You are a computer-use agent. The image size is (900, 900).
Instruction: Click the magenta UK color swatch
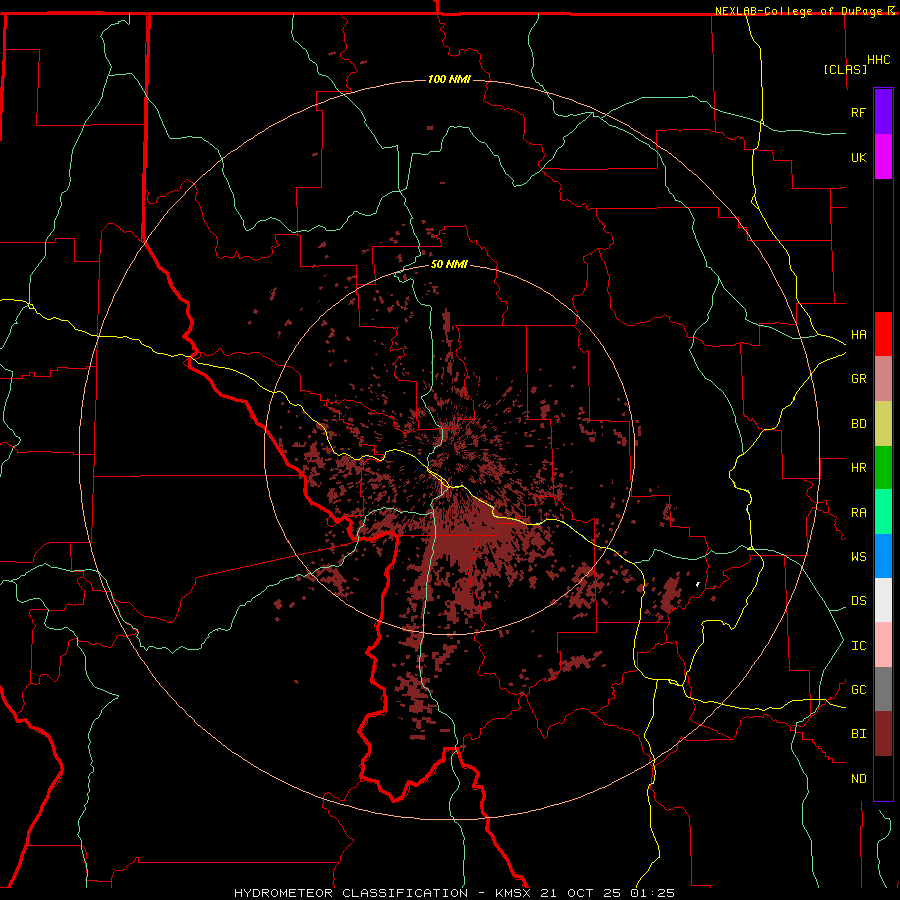pyautogui.click(x=883, y=157)
